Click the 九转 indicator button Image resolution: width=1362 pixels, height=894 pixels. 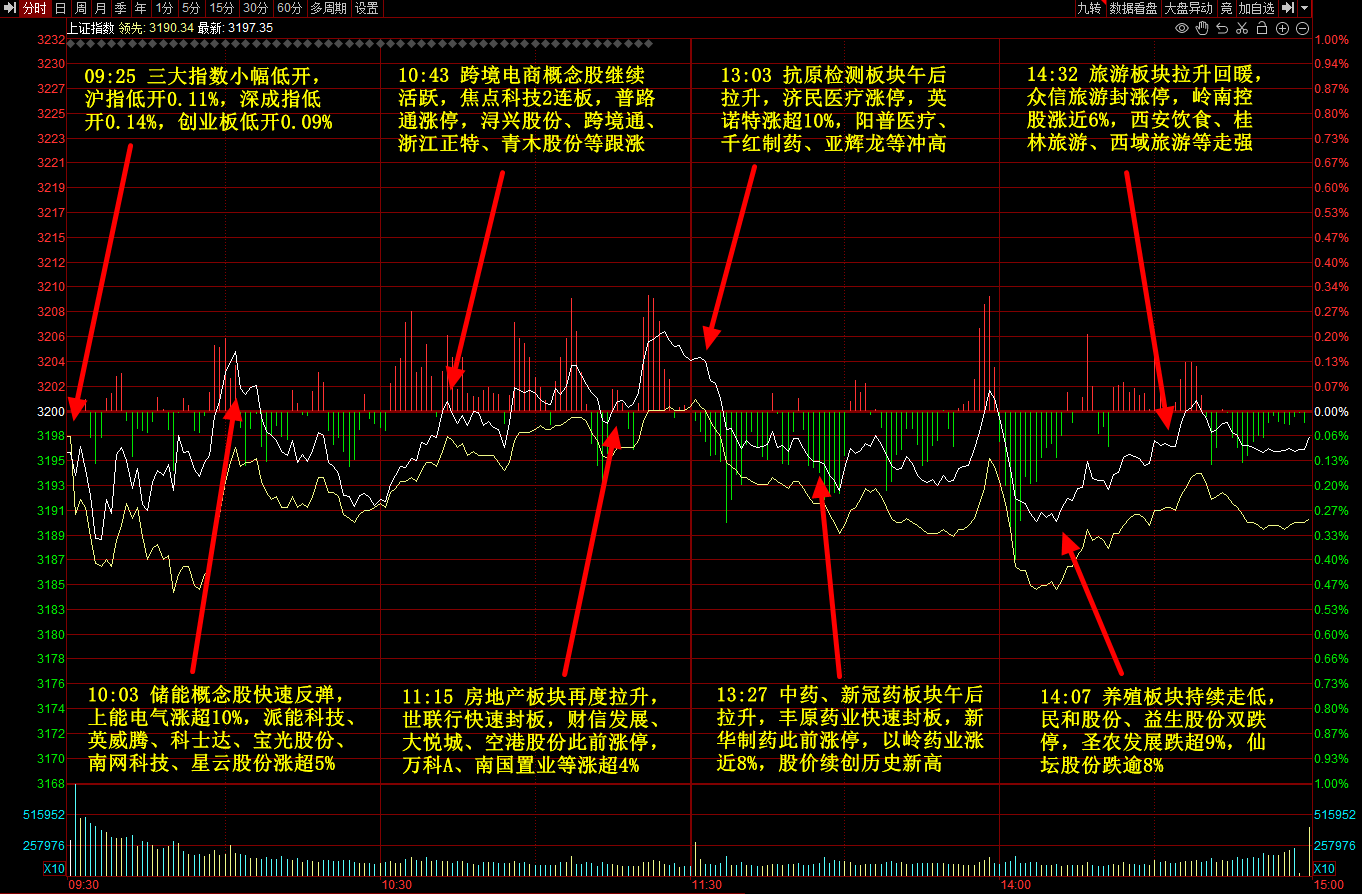pyautogui.click(x=1089, y=8)
